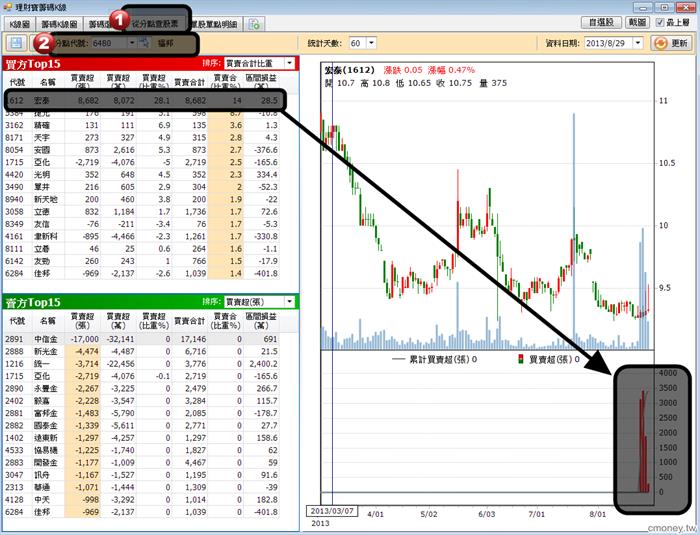Viewport: 700px width, 535px height.
Task: Select row 8940 新天地
Action: pos(142,200)
